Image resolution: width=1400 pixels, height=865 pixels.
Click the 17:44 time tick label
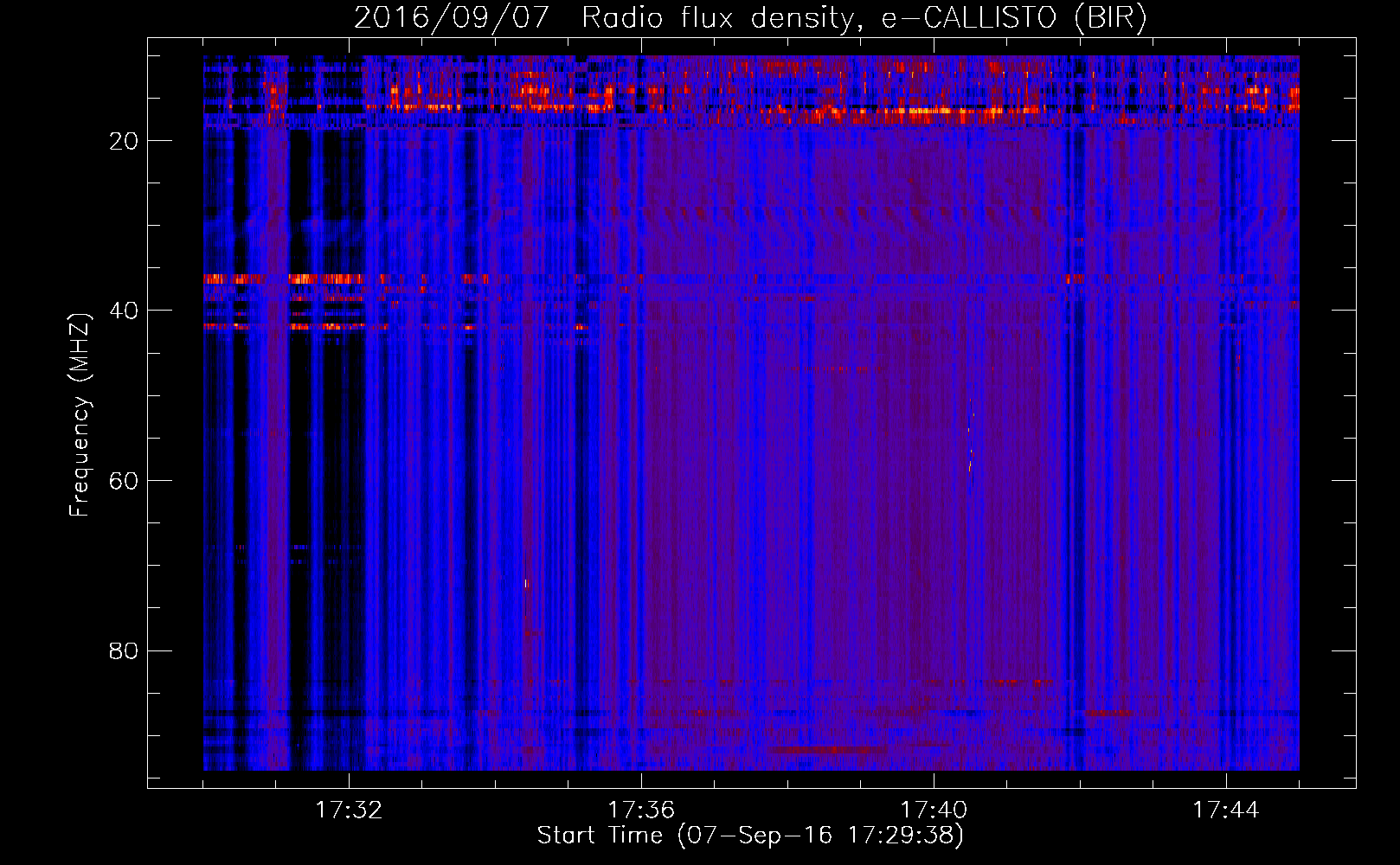pos(1226,811)
